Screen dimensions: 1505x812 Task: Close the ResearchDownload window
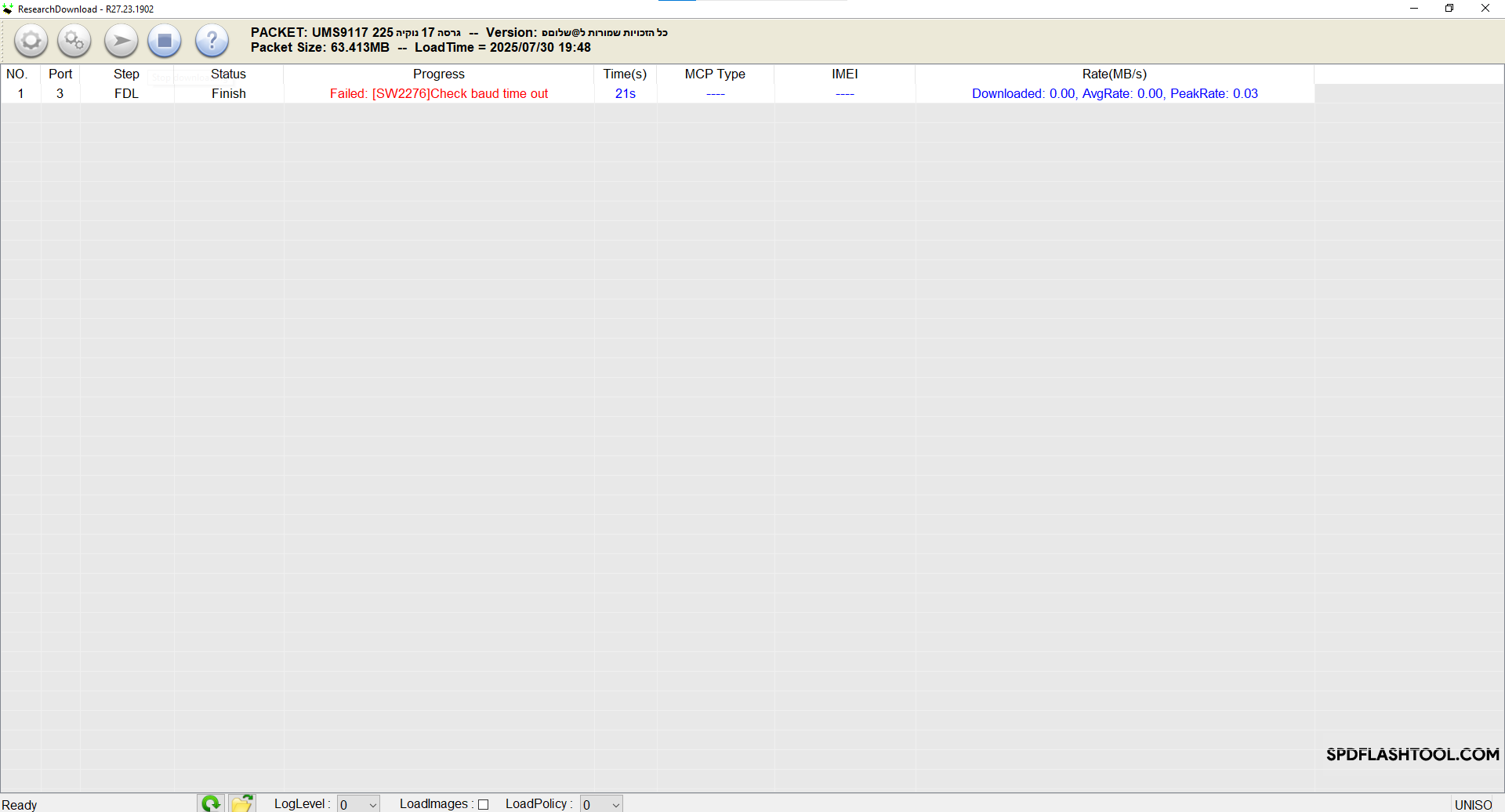click(x=1485, y=9)
